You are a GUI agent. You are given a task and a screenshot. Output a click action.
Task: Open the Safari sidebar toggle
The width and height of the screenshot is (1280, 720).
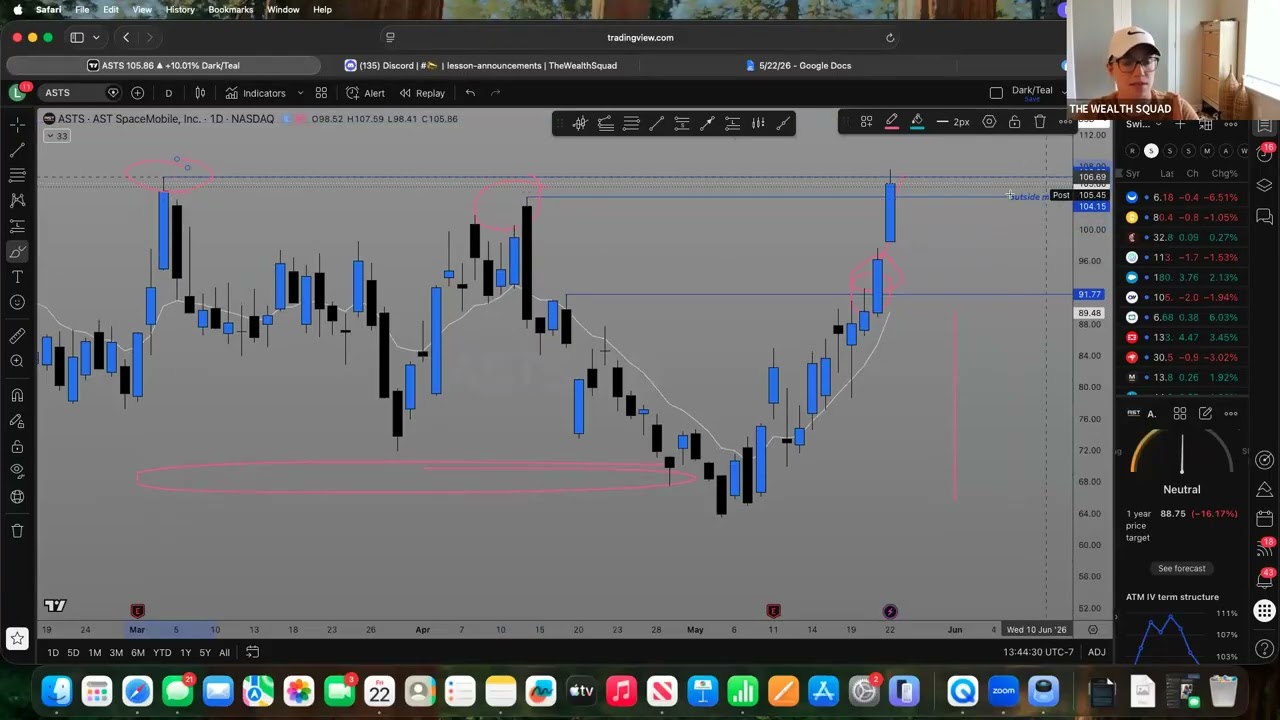(x=77, y=38)
